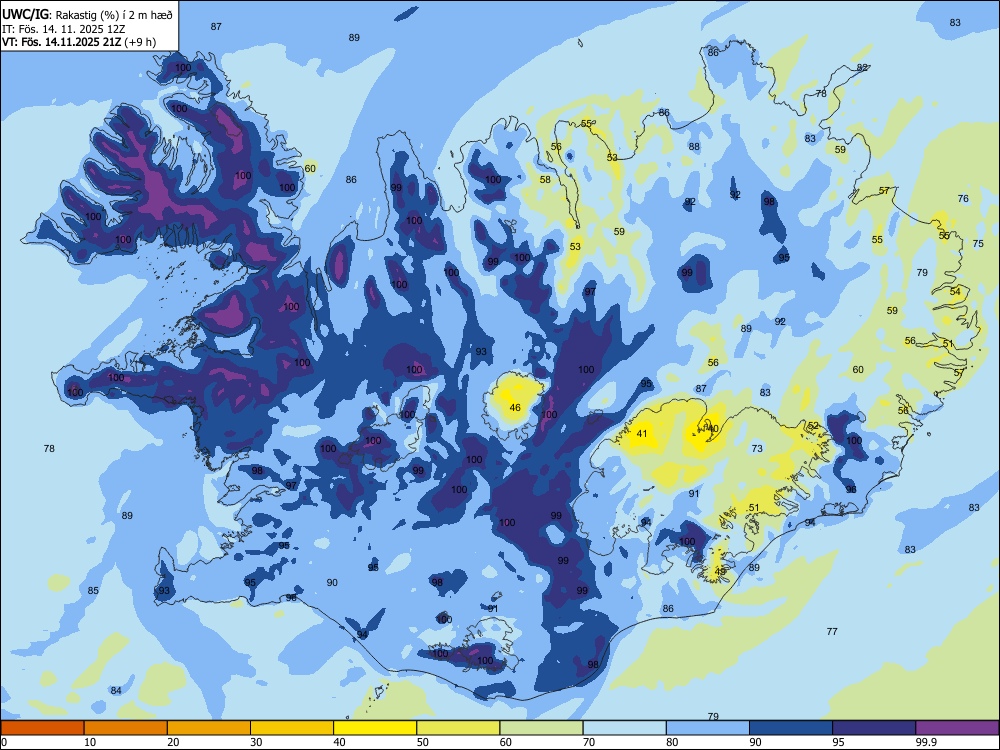The image size is (1000, 750).
Task: Click the '73' humidity value on the map
Action: pos(757,448)
